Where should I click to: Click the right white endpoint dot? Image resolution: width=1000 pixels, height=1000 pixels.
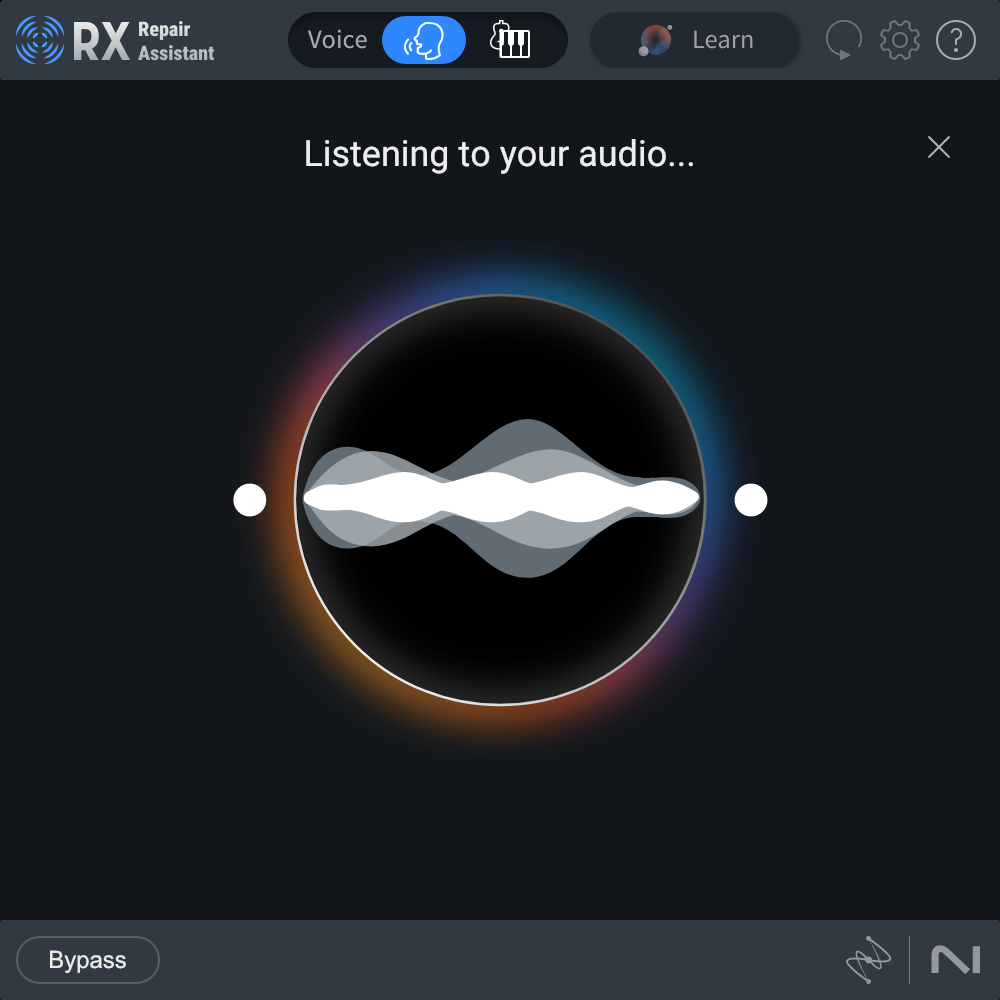point(751,499)
